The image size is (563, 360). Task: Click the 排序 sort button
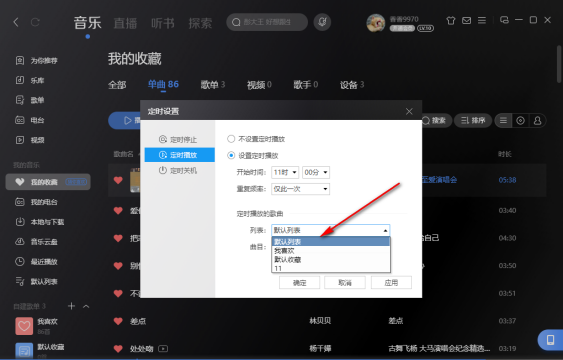[x=473, y=121]
